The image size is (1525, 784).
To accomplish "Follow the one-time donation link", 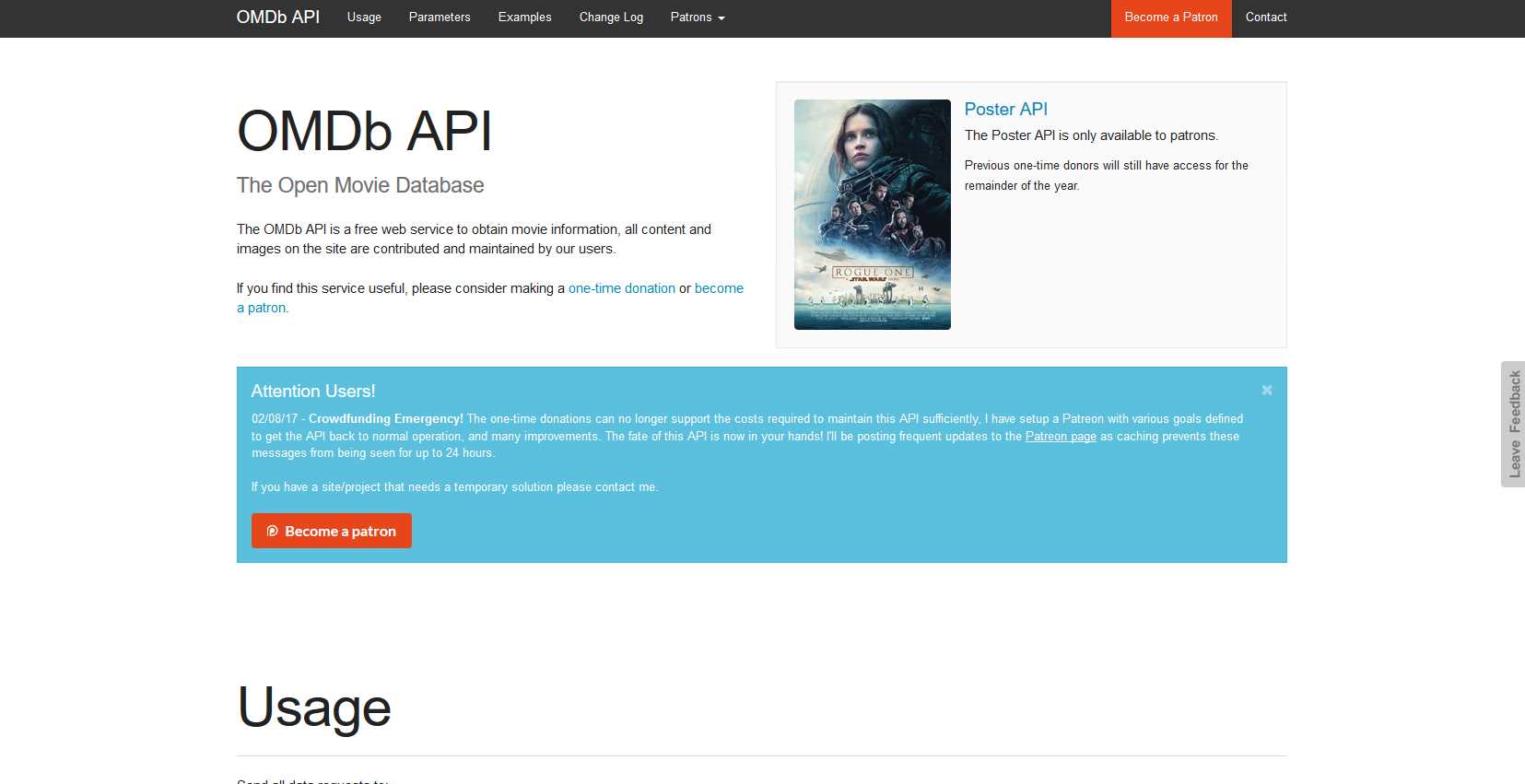I will pos(622,288).
